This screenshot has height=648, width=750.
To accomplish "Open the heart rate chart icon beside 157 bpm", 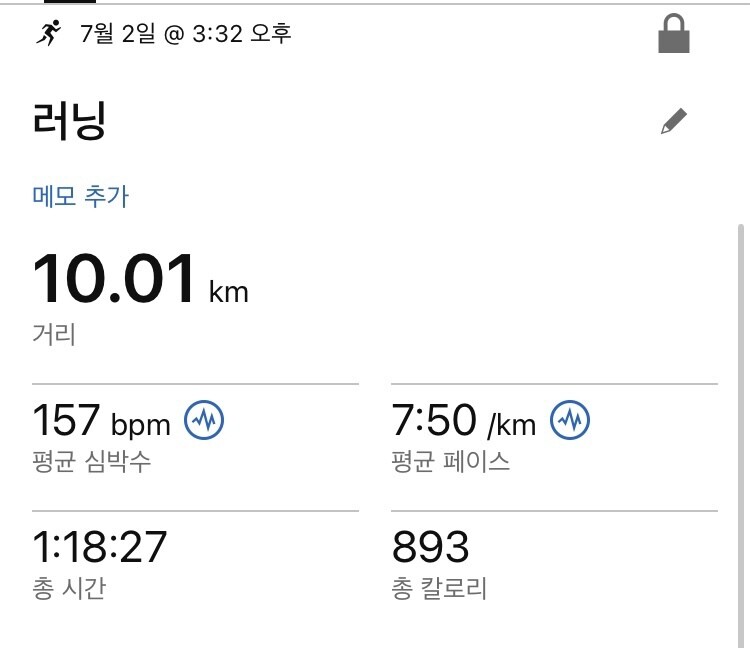I will (204, 420).
